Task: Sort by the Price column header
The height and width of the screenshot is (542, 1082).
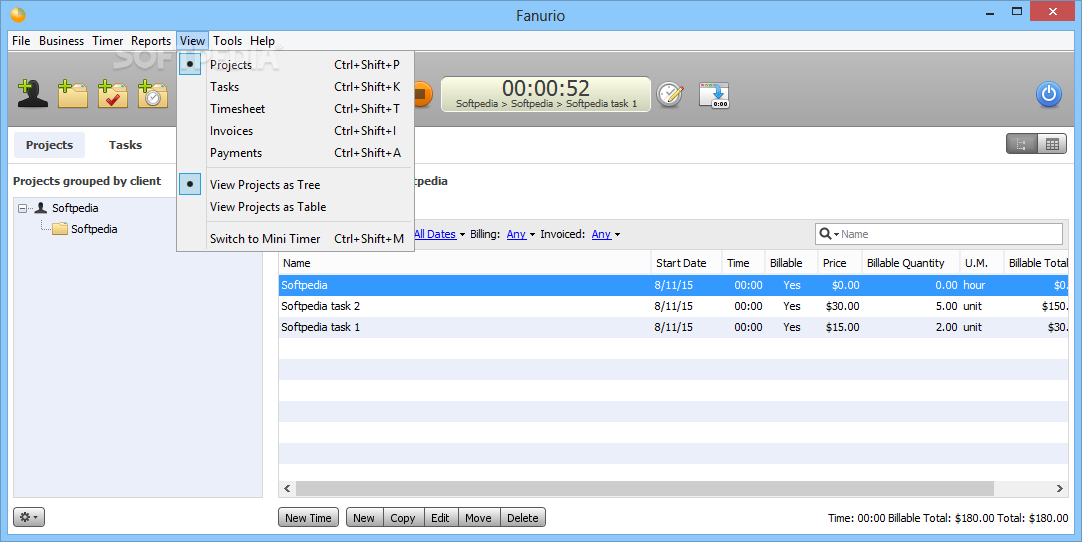Action: [839, 263]
